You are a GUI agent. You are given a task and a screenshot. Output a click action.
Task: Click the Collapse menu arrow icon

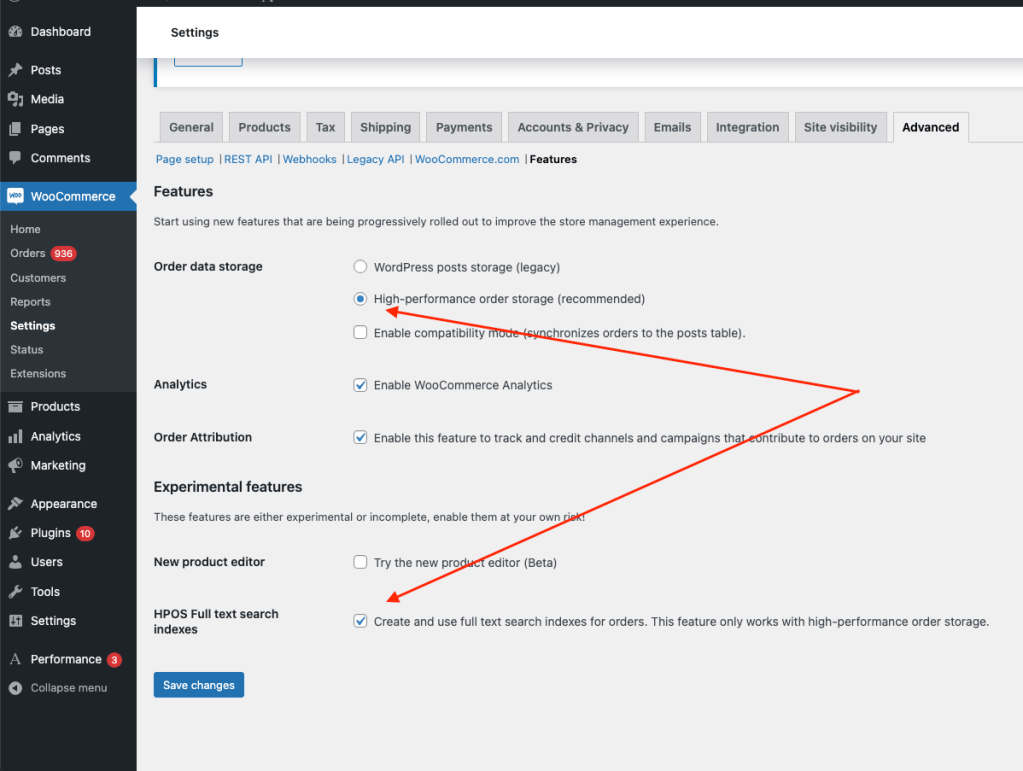coord(15,688)
